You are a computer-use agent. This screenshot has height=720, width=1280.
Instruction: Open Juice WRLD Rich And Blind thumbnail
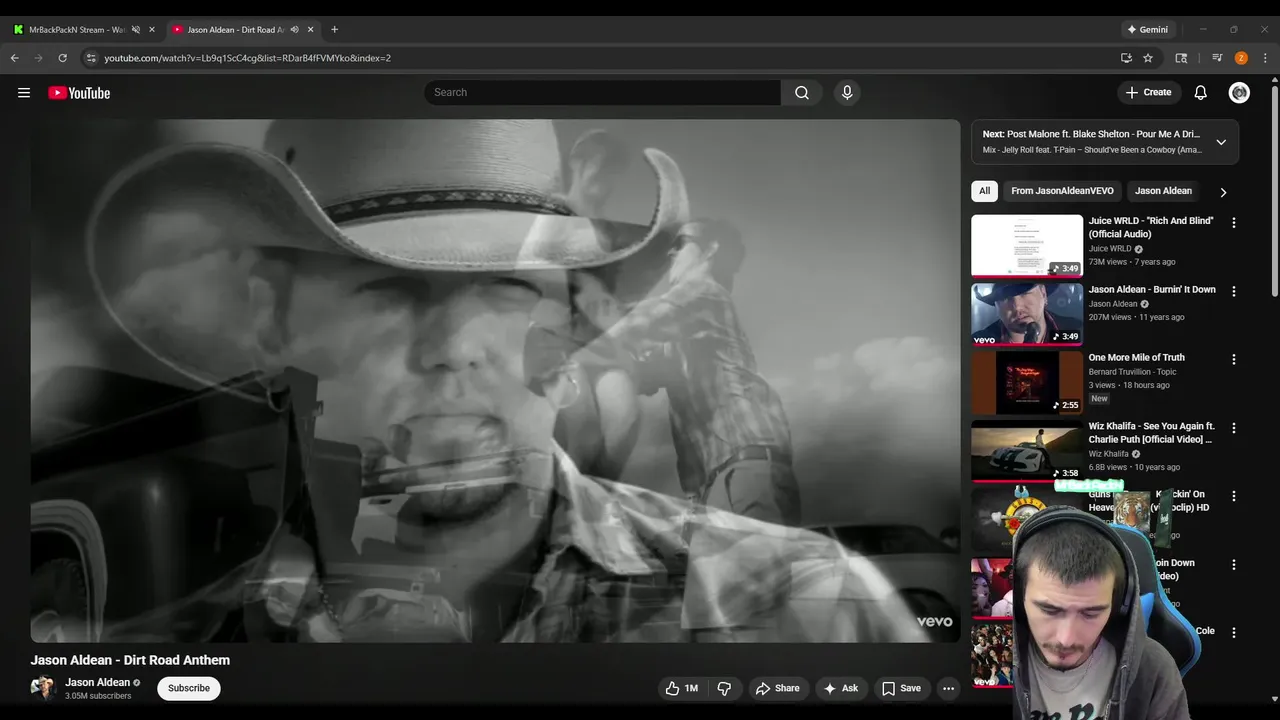(1027, 246)
